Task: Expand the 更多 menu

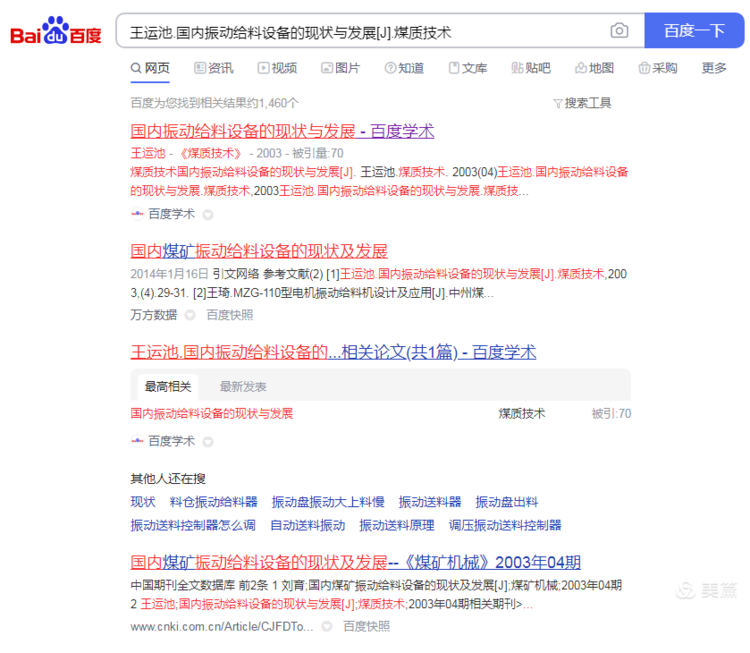Action: (714, 68)
